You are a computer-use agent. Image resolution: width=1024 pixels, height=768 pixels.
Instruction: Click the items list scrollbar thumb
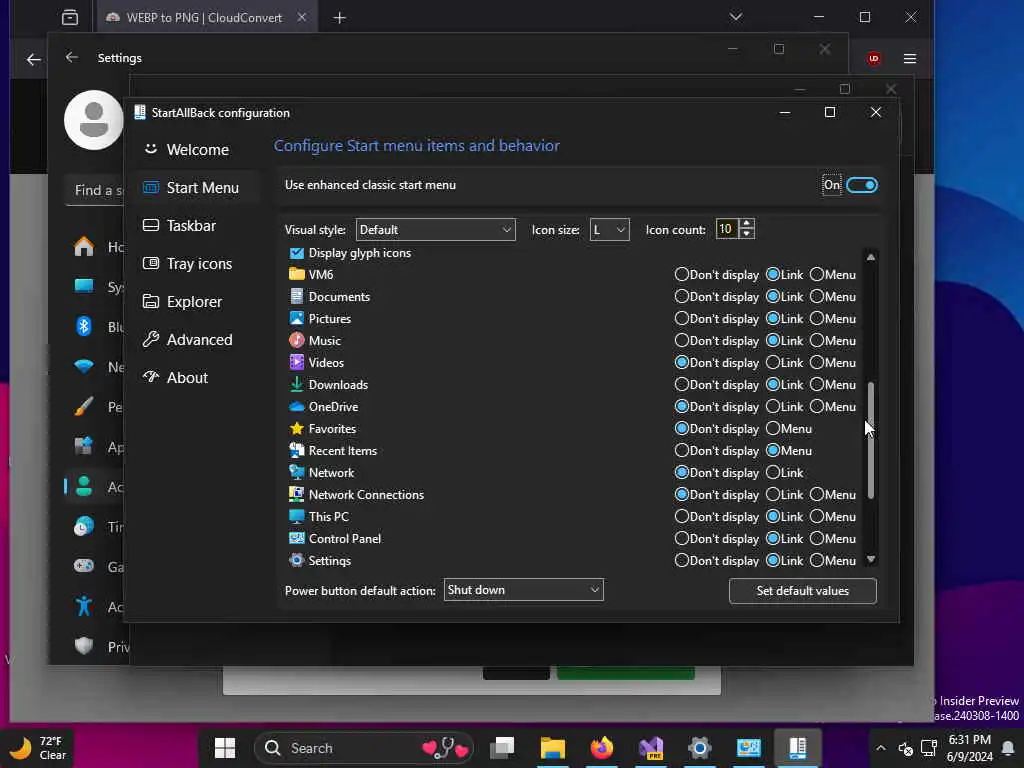click(871, 441)
